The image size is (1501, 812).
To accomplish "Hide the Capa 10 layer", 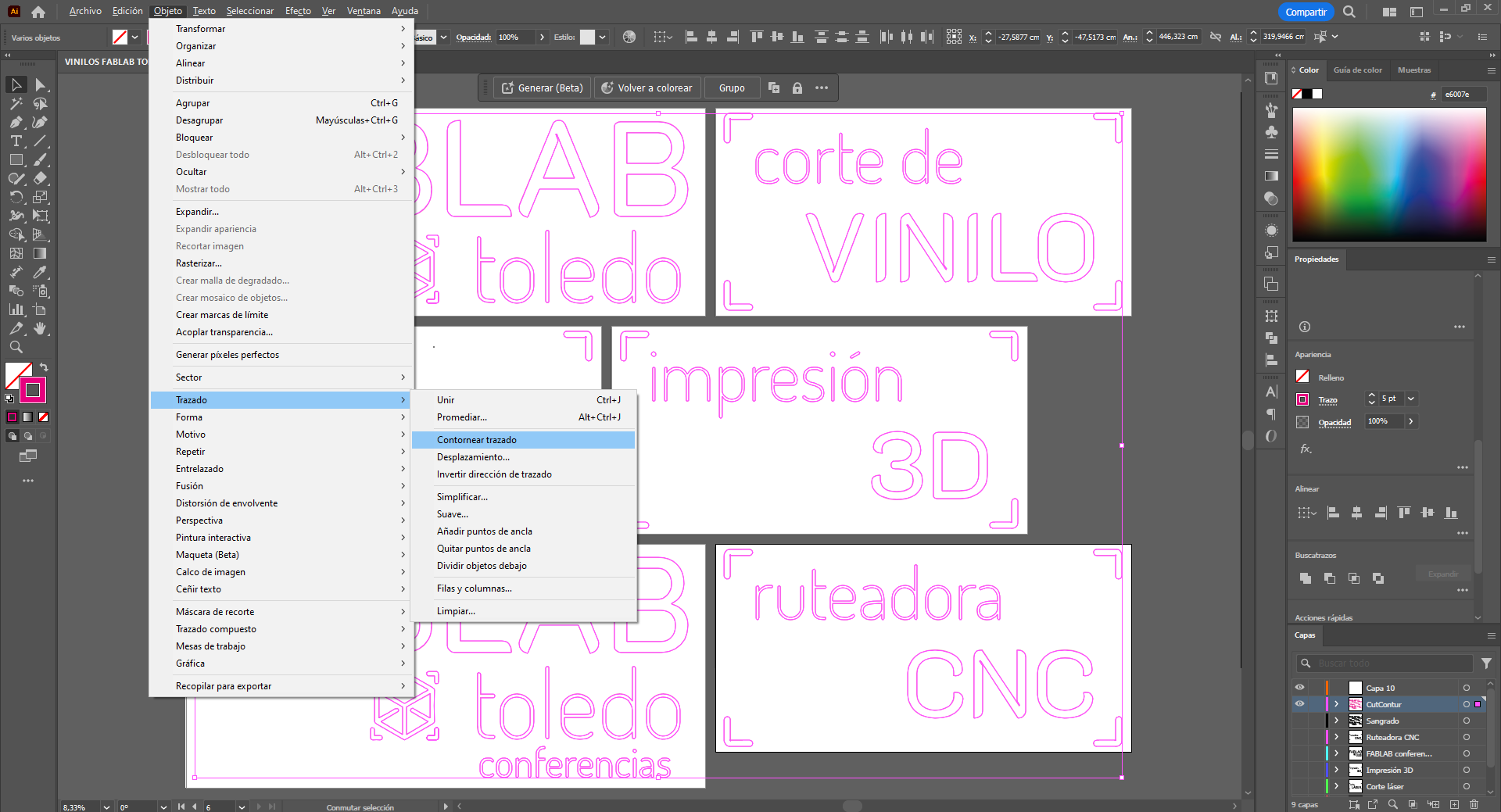I will 1300,688.
